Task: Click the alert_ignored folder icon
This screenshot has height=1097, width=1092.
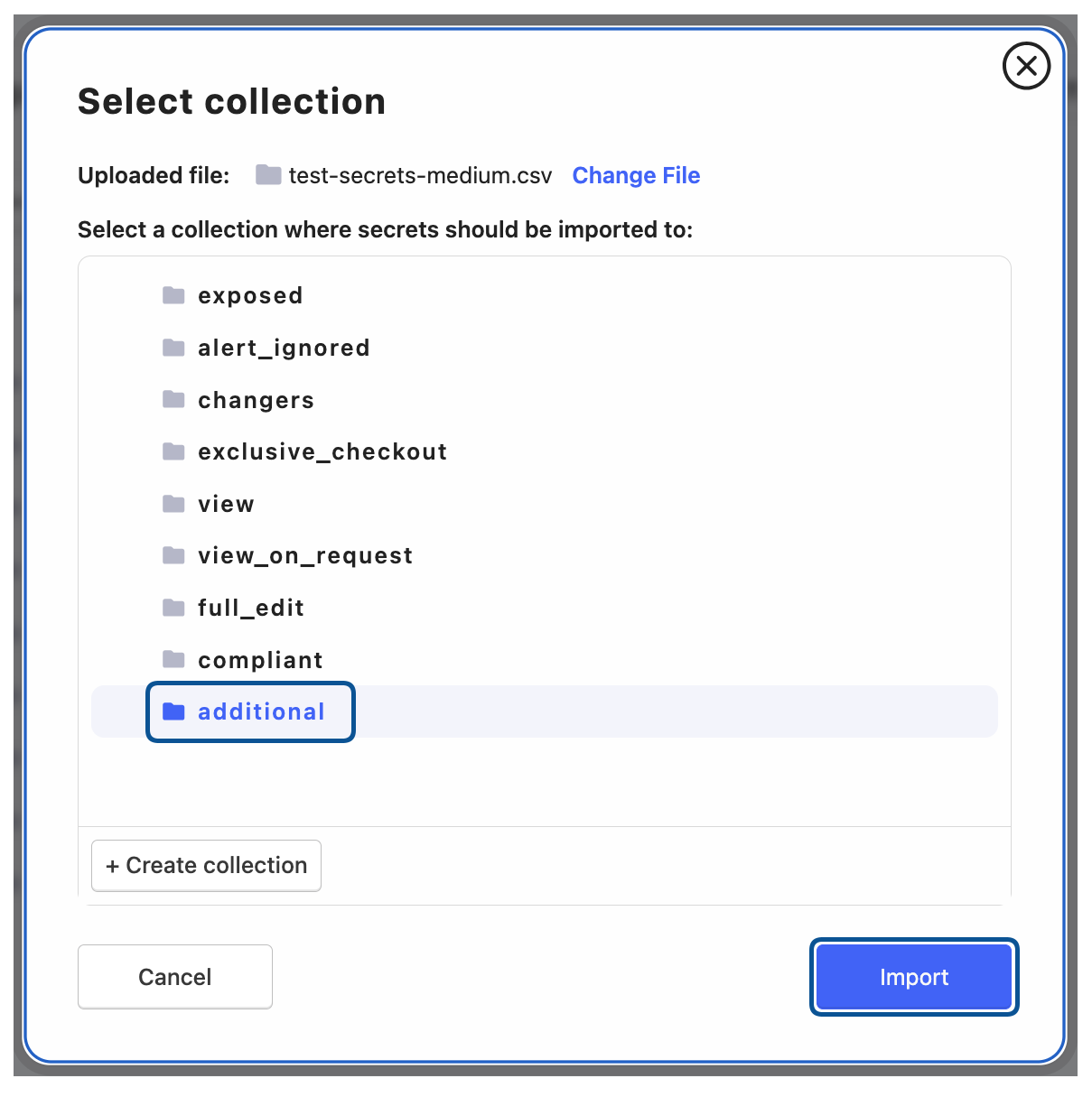Action: tap(173, 348)
